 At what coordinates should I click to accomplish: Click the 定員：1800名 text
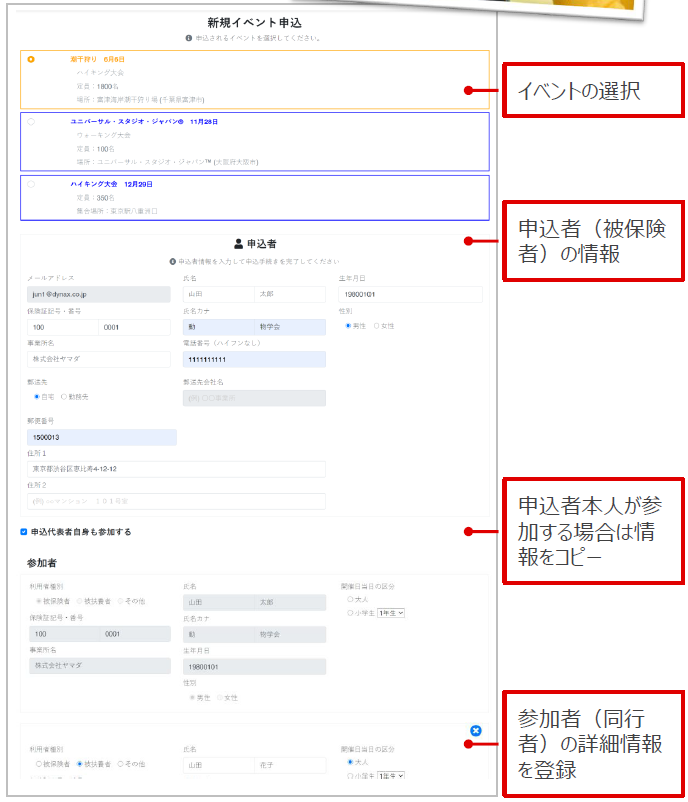click(98, 86)
